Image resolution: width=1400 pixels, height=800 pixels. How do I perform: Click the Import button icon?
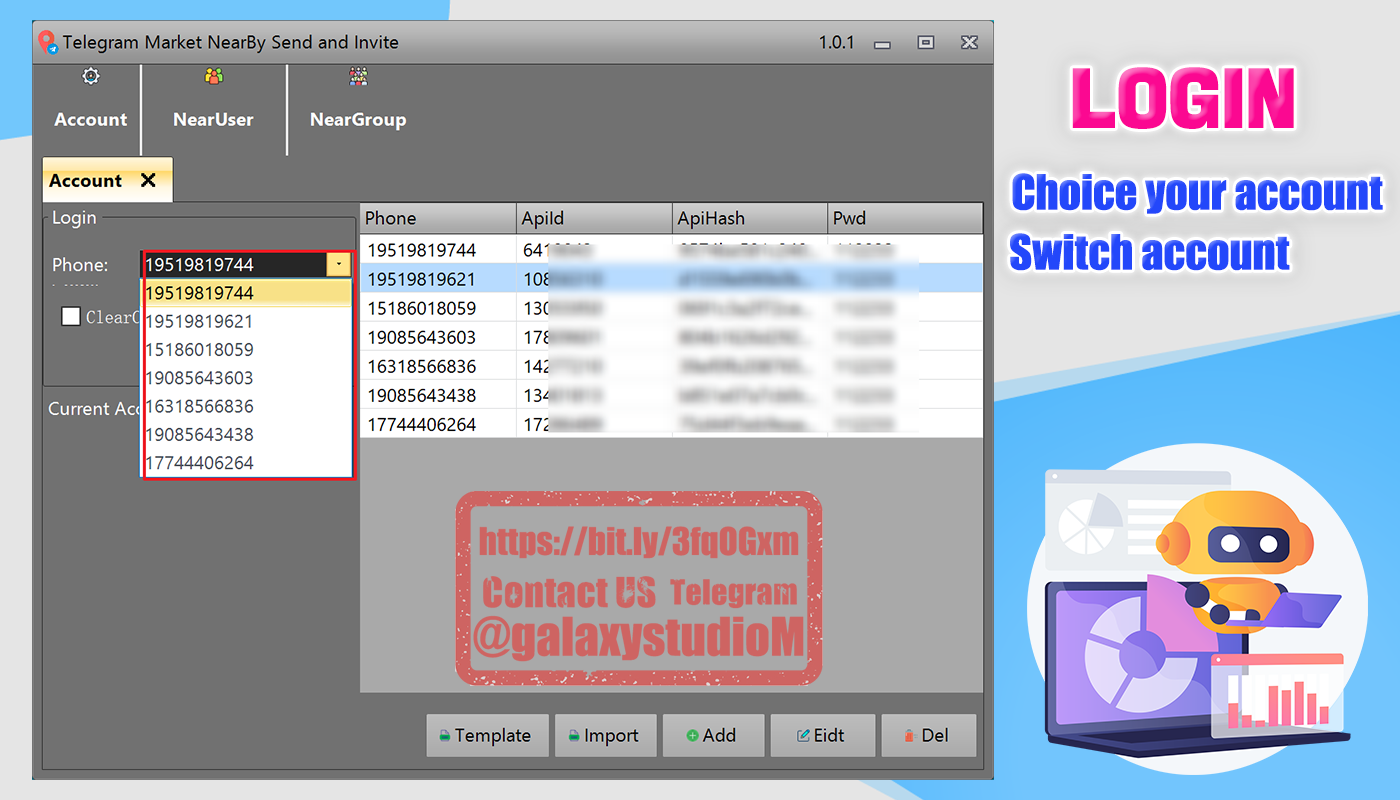(x=574, y=736)
